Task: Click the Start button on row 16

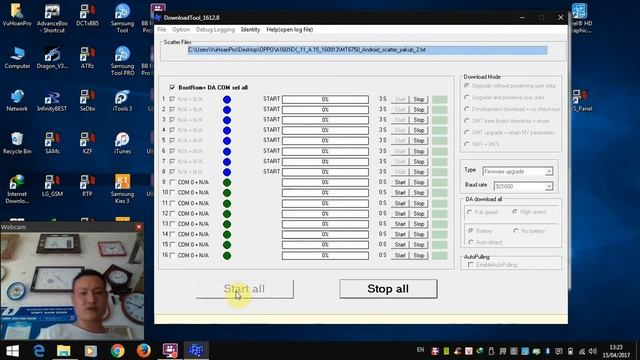Action: 400,255
